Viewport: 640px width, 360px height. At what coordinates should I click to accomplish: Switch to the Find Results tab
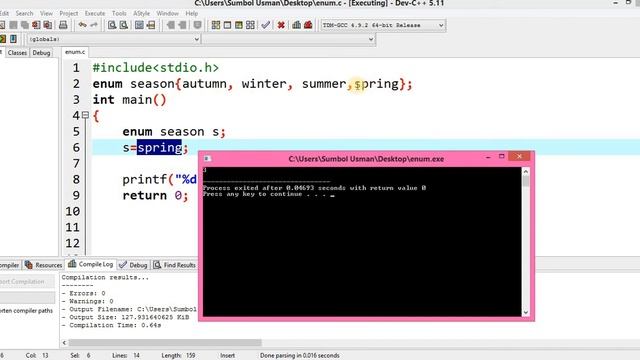point(175,265)
